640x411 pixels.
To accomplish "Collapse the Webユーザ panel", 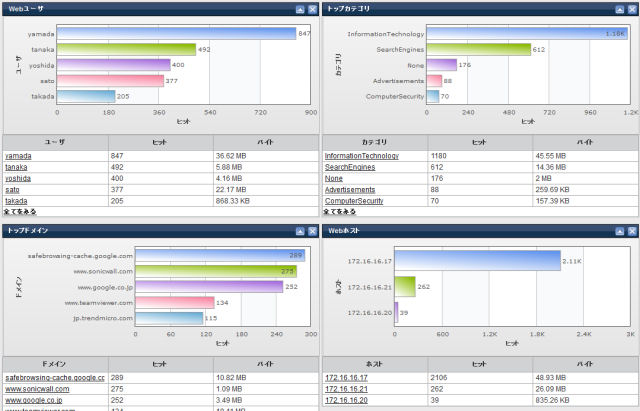I will 300,9.
